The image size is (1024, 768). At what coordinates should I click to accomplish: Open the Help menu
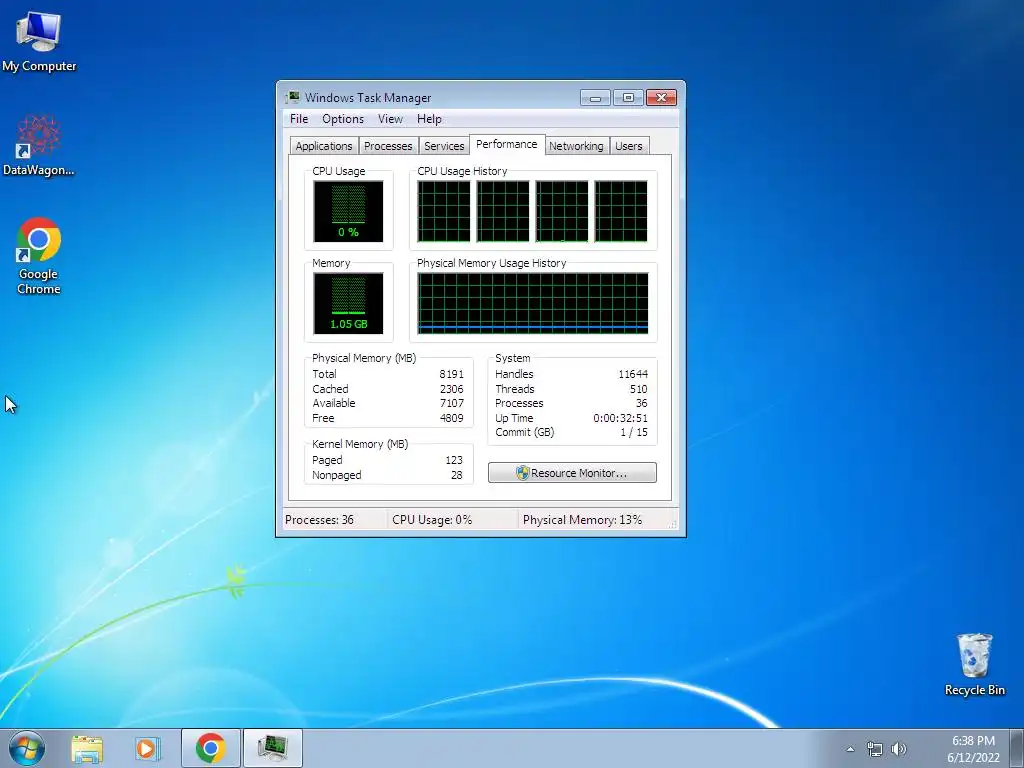(429, 119)
